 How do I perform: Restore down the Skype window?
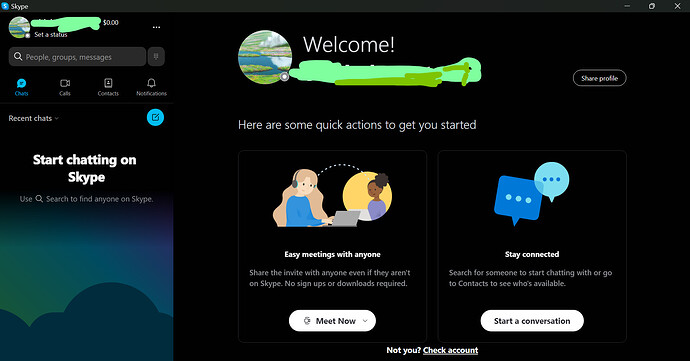(652, 6)
